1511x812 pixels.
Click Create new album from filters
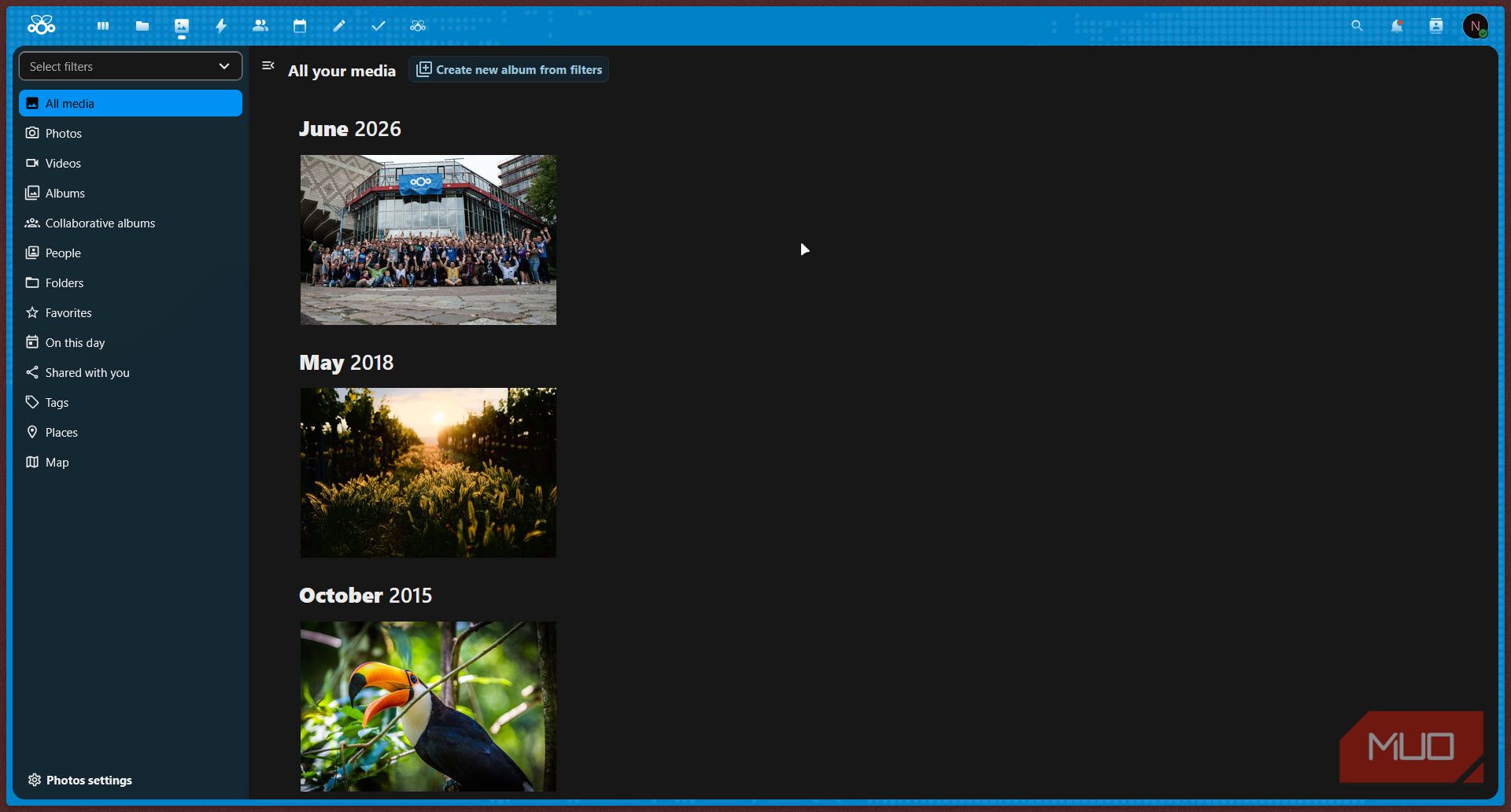click(508, 69)
